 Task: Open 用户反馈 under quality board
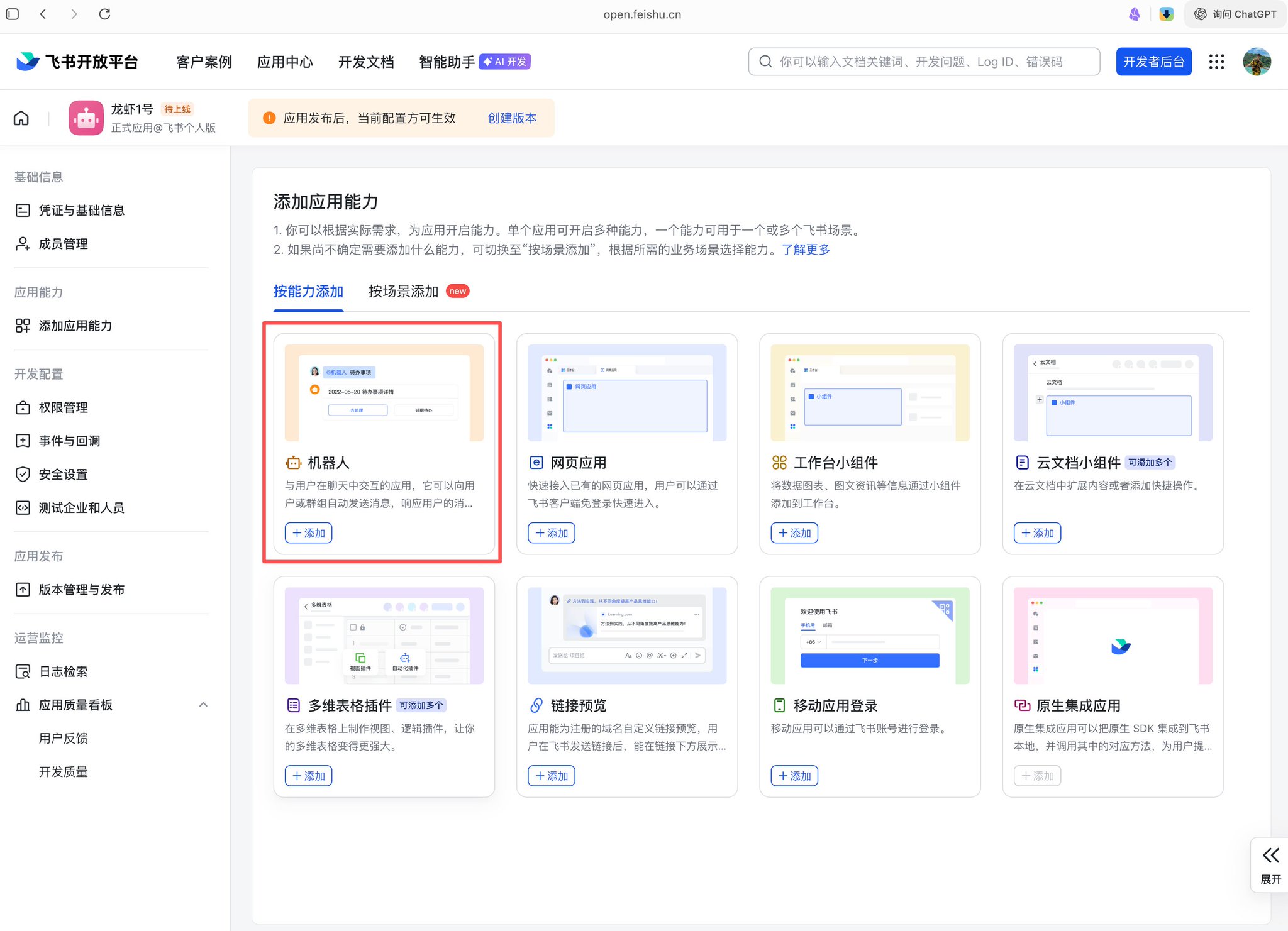tap(64, 738)
